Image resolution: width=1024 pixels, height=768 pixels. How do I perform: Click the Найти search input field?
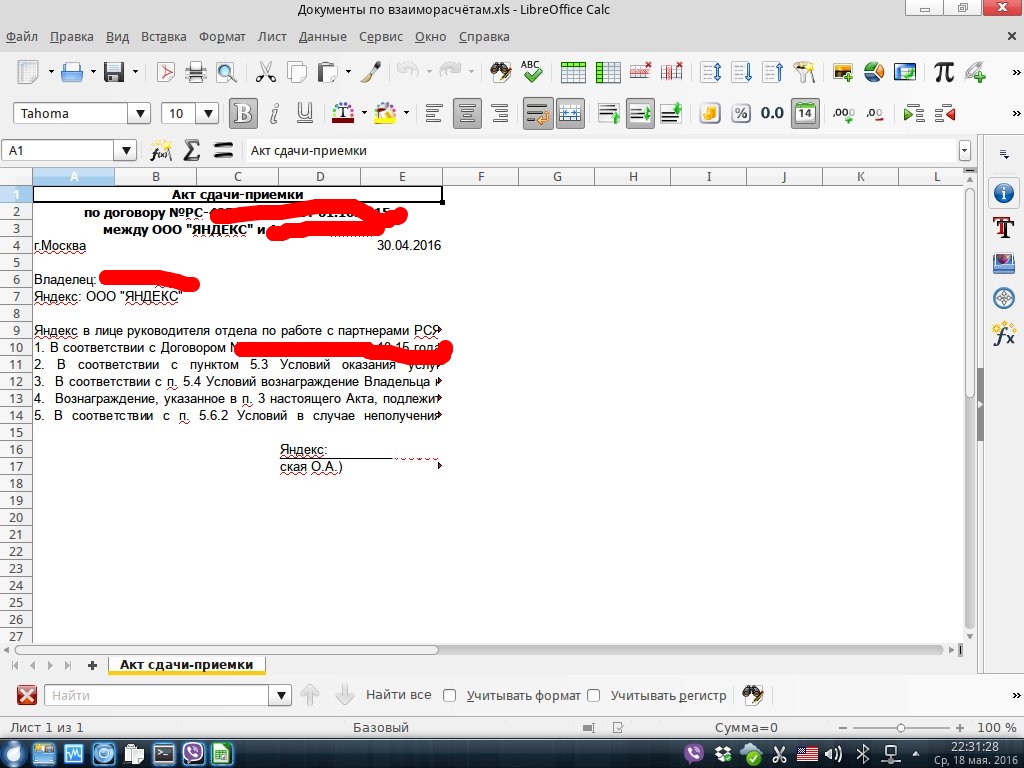157,696
